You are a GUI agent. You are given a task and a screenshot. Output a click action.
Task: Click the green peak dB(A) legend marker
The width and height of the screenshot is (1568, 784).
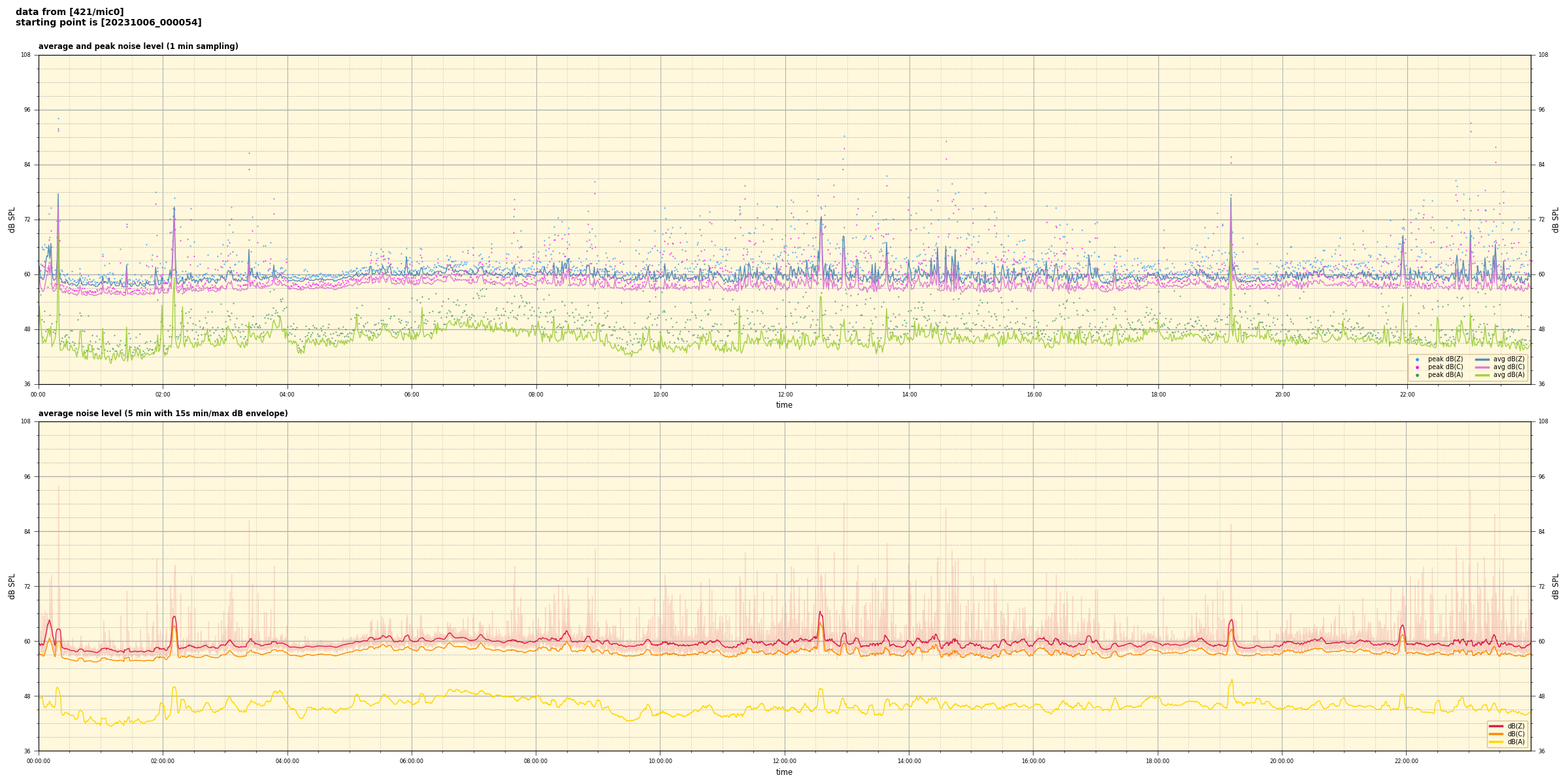tap(1417, 375)
